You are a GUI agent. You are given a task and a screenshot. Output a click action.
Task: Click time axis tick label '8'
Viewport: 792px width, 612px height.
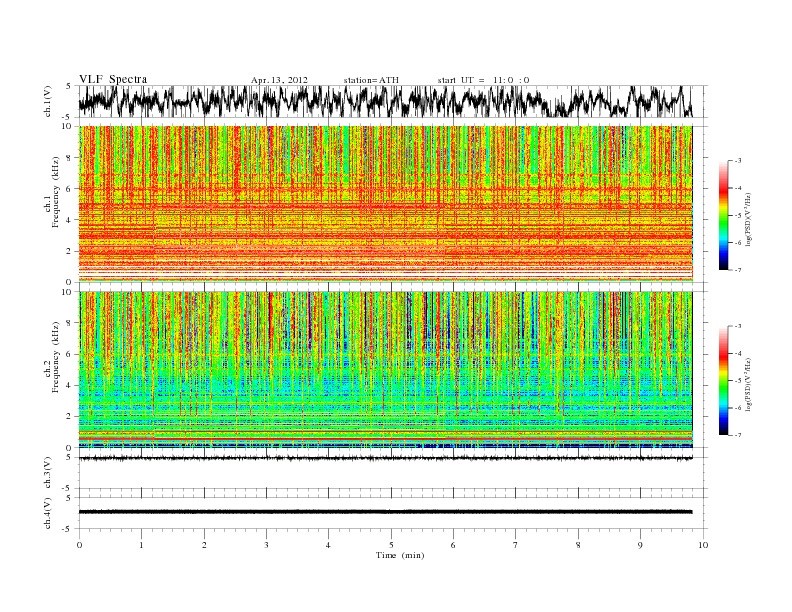(578, 545)
